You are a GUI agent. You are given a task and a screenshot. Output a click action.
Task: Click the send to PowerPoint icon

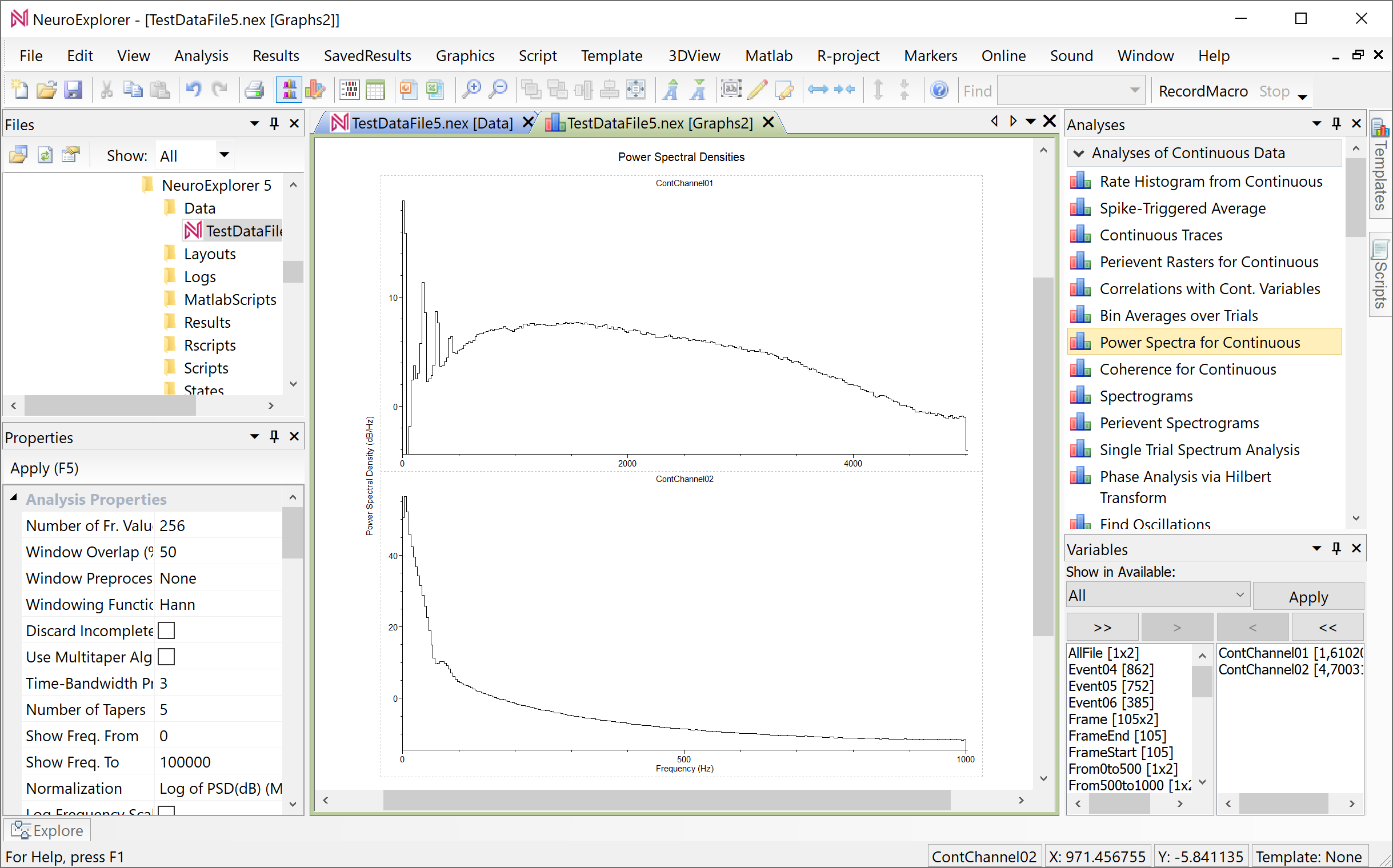pyautogui.click(x=408, y=90)
